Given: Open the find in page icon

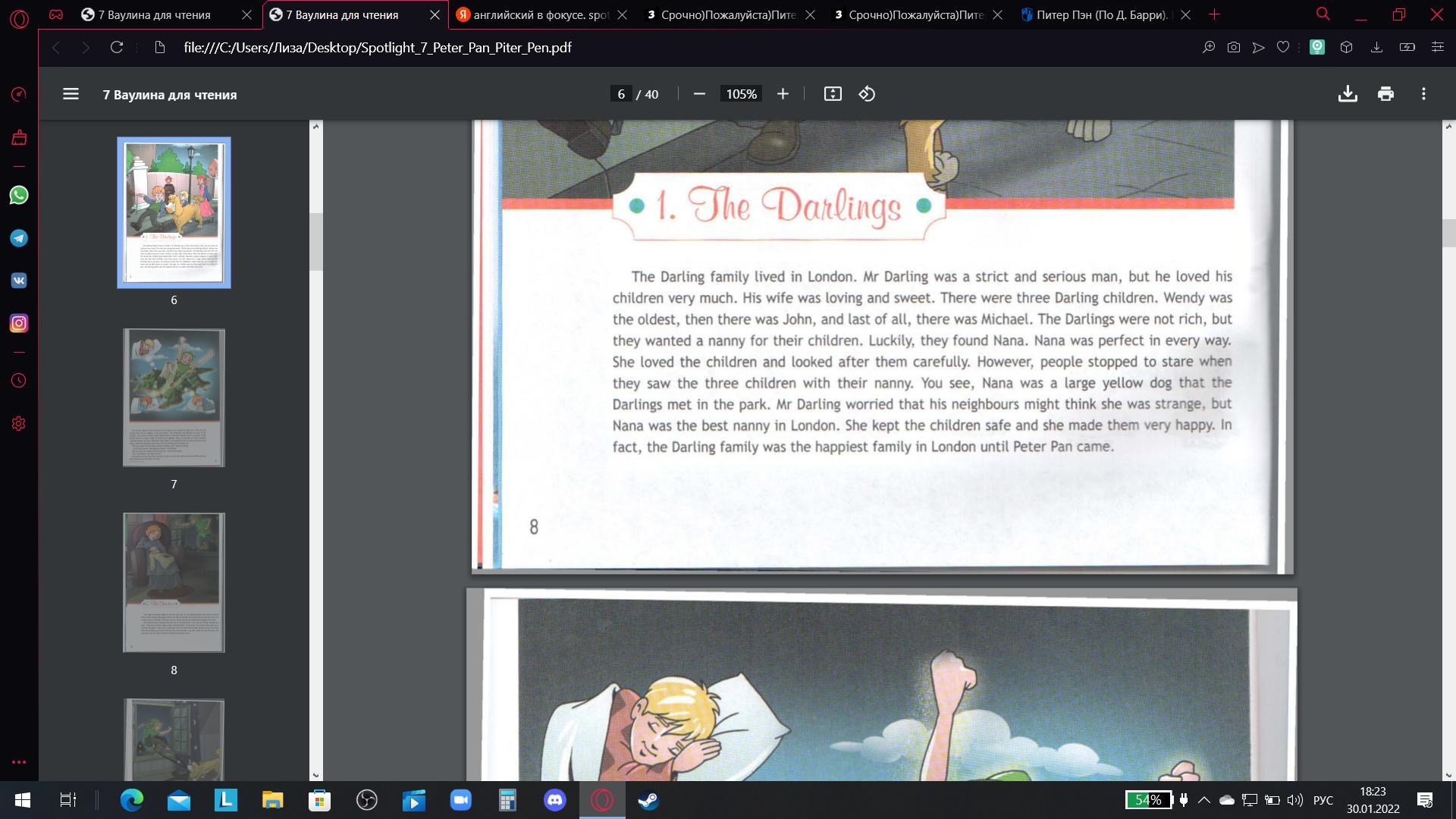Looking at the screenshot, I should click(x=1209, y=48).
